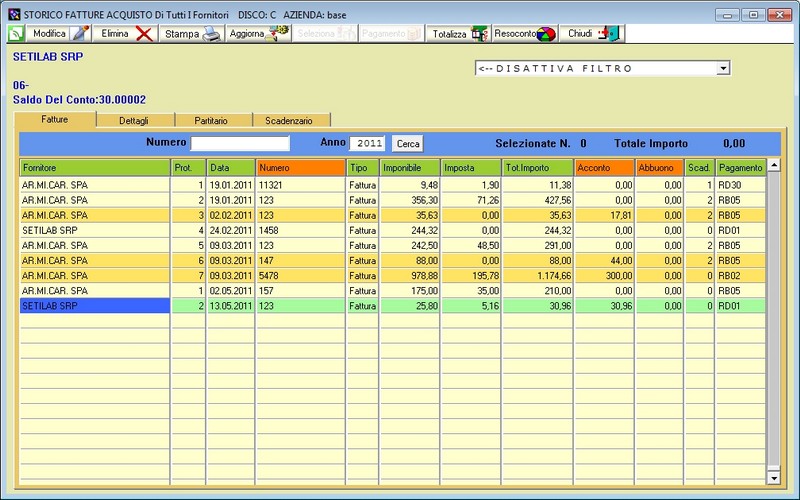Maximize the Storico Fatture window
Viewport: 800px width, 500px height.
pos(753,15)
